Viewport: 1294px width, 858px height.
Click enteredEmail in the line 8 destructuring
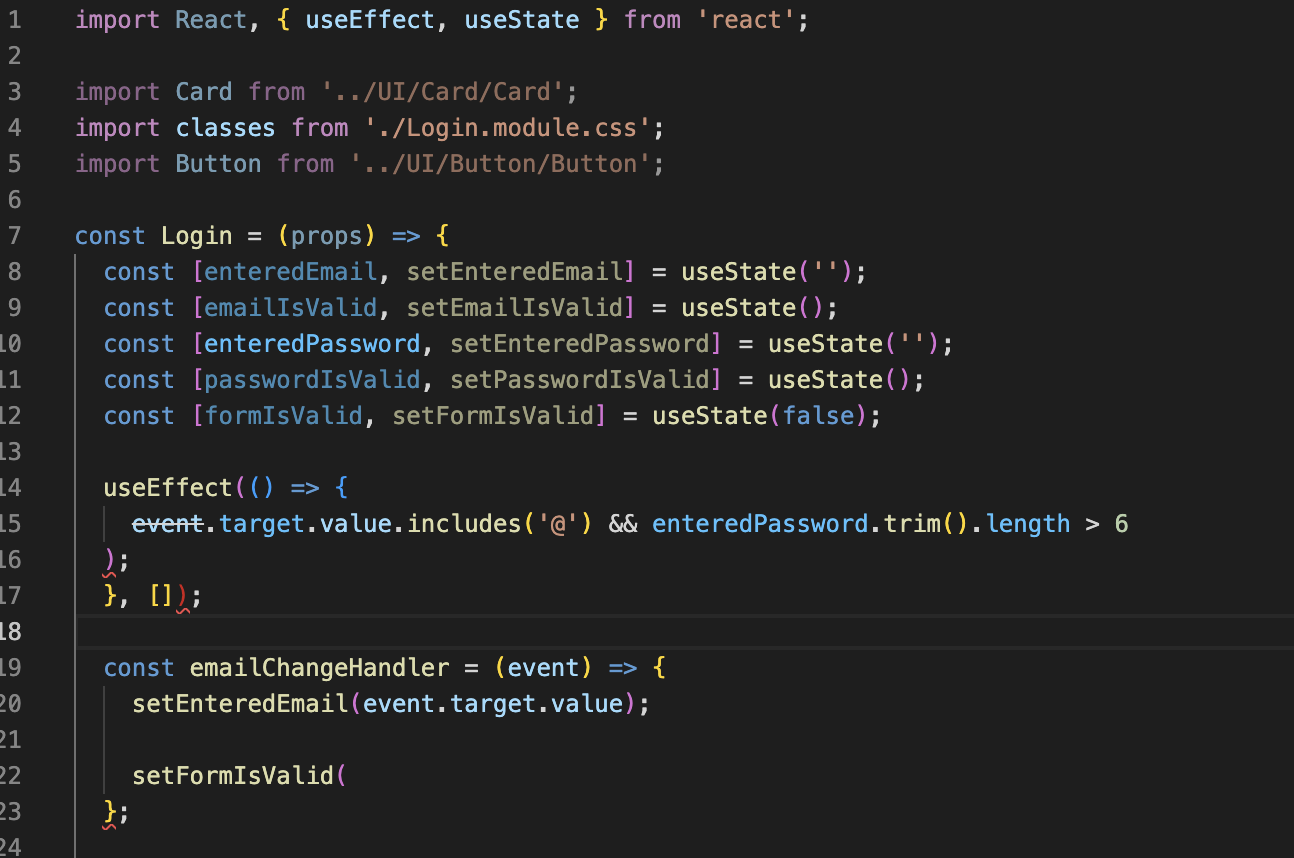point(291,272)
